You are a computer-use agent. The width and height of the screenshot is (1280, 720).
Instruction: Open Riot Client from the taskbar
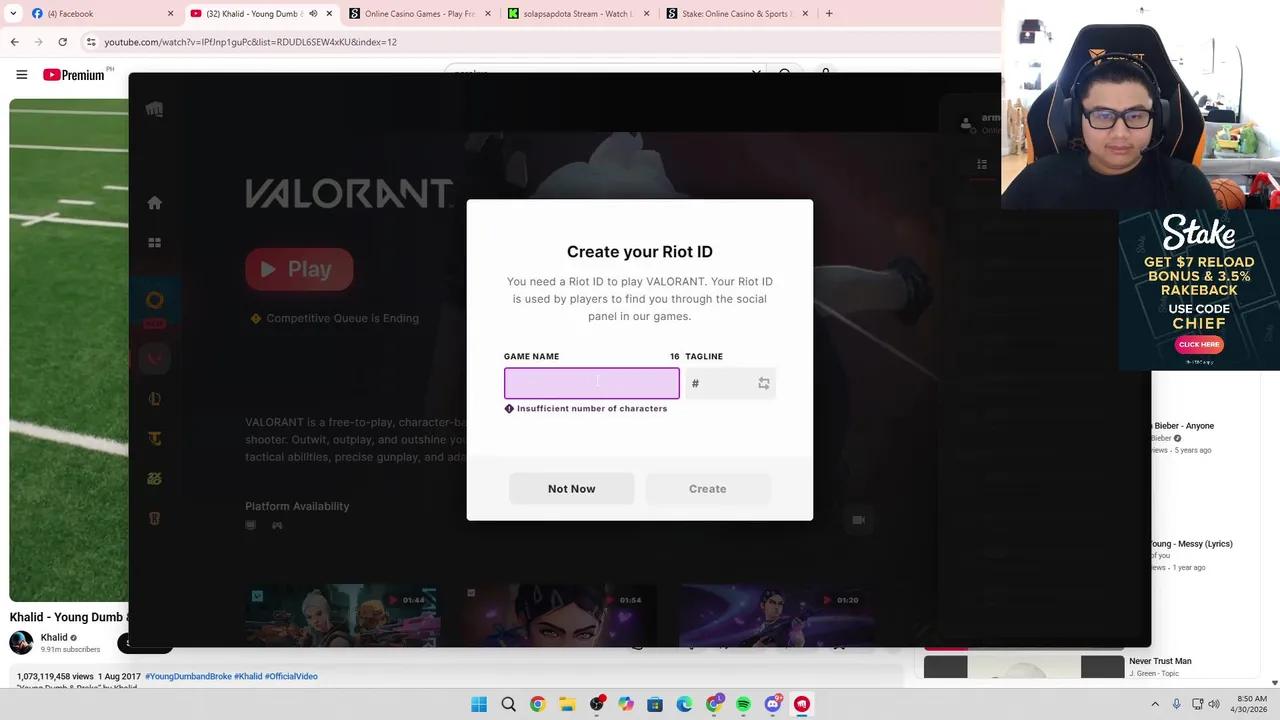pyautogui.click(x=802, y=704)
